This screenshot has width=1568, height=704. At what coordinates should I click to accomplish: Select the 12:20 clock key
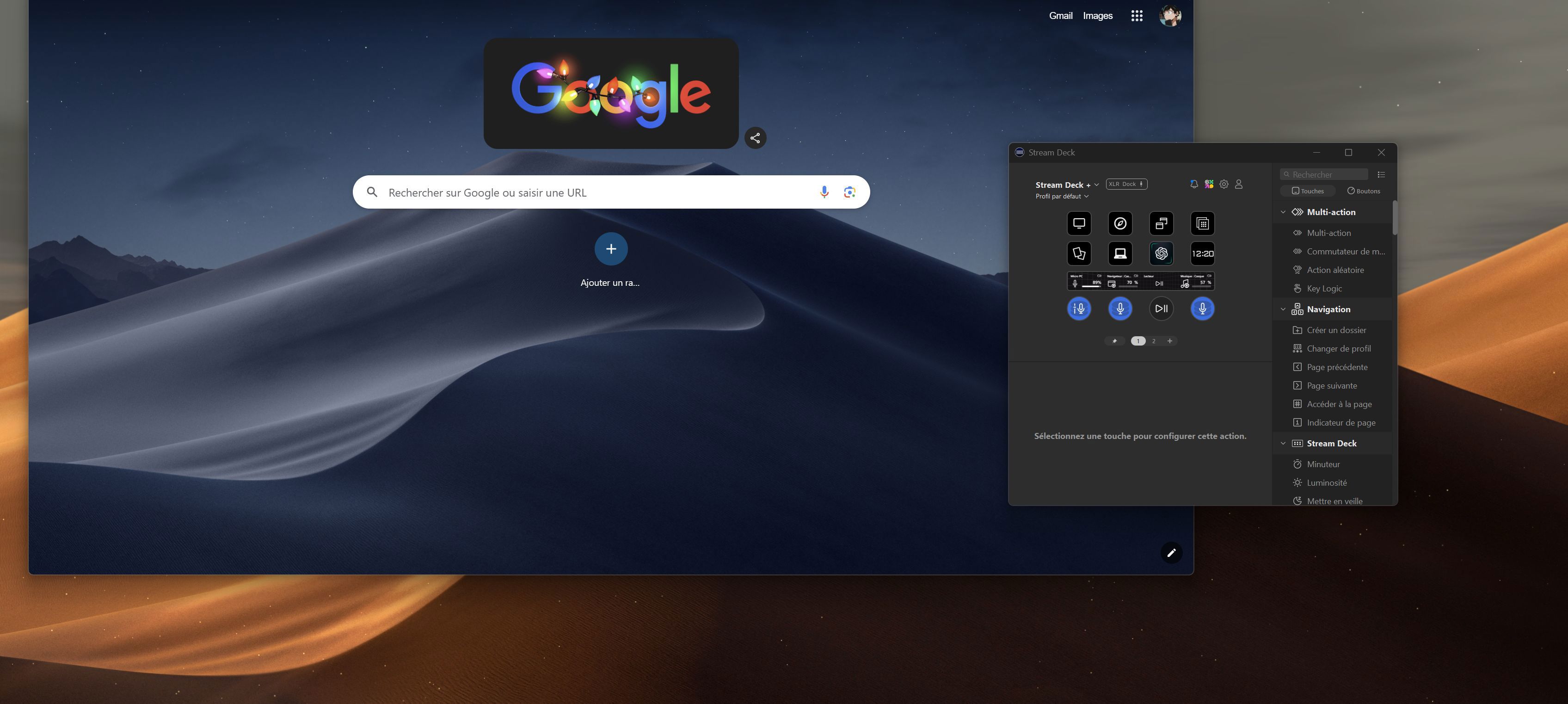click(1202, 253)
